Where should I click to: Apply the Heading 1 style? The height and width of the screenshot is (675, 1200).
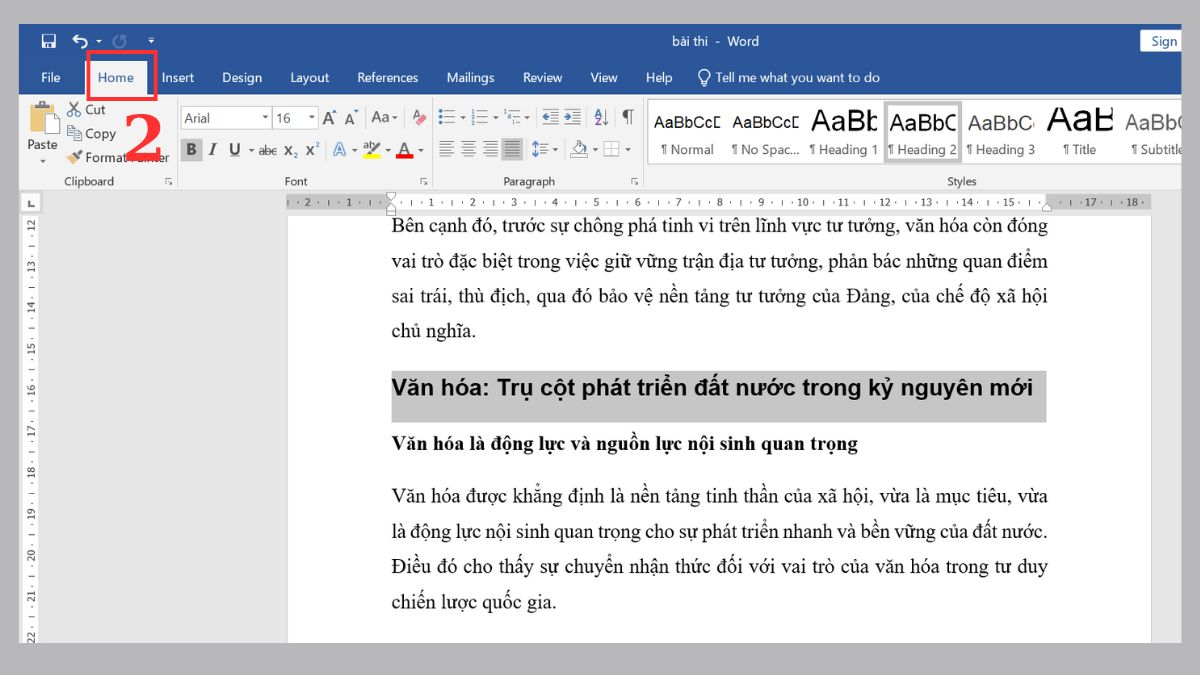coord(843,134)
